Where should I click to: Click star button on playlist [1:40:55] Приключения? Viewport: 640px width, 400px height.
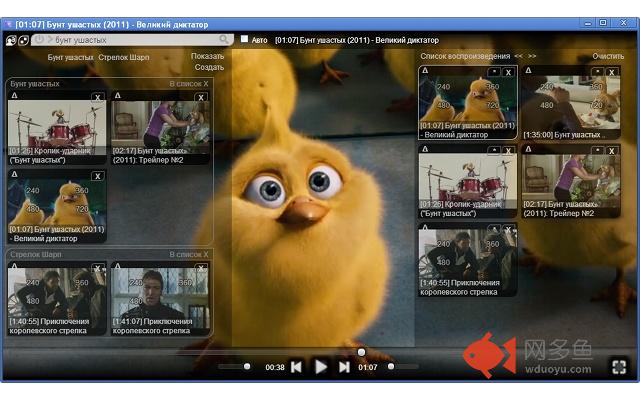494,229
